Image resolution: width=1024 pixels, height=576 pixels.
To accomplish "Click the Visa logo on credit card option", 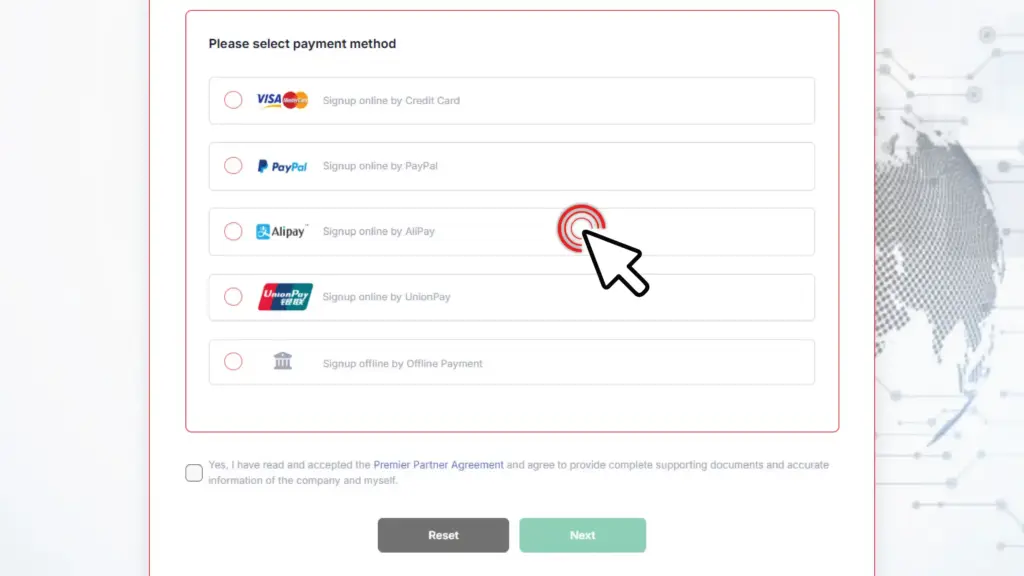I will coord(268,100).
